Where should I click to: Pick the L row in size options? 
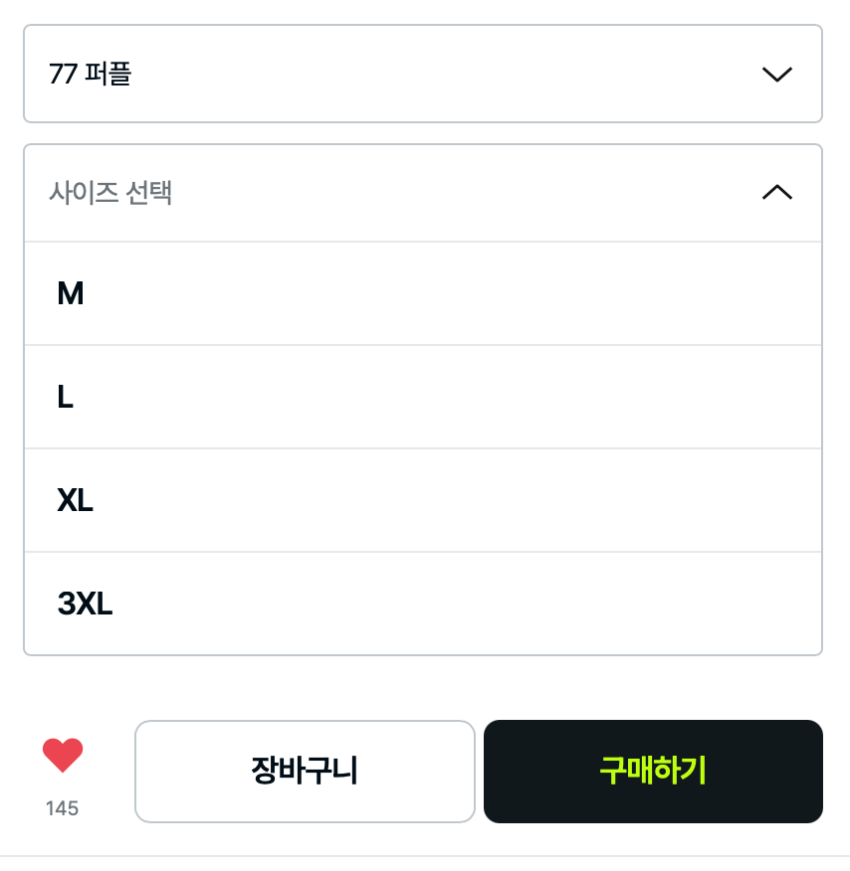point(422,398)
